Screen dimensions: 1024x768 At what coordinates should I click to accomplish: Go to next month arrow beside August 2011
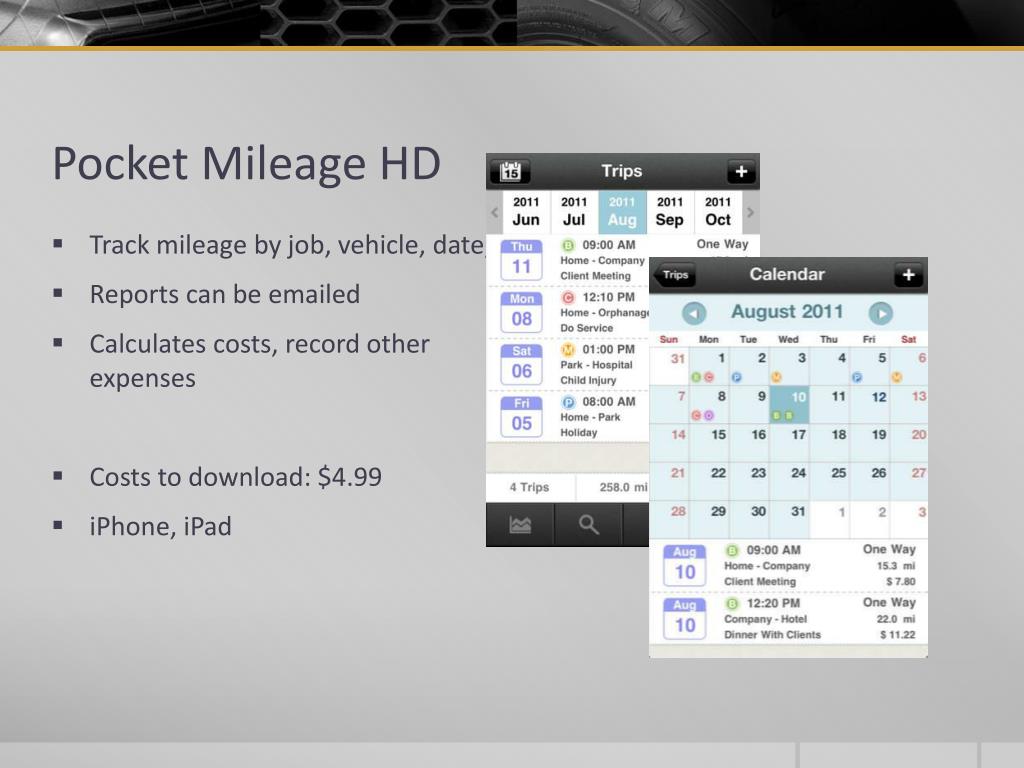click(x=880, y=313)
